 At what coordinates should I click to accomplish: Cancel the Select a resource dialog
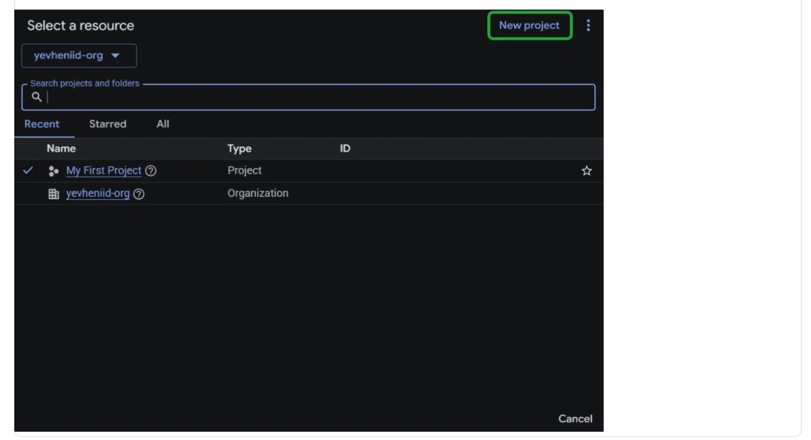click(x=575, y=419)
